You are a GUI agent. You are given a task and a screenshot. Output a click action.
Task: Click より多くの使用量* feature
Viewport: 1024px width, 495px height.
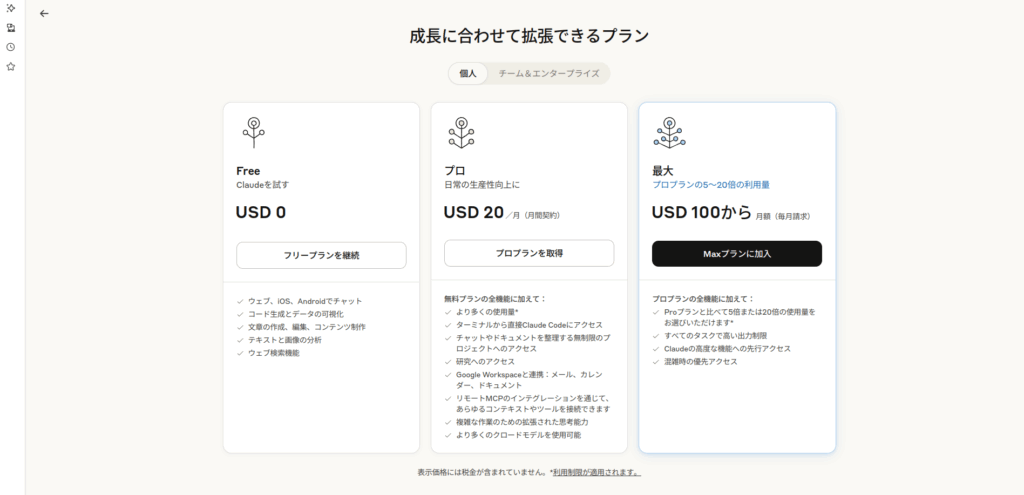coord(487,312)
